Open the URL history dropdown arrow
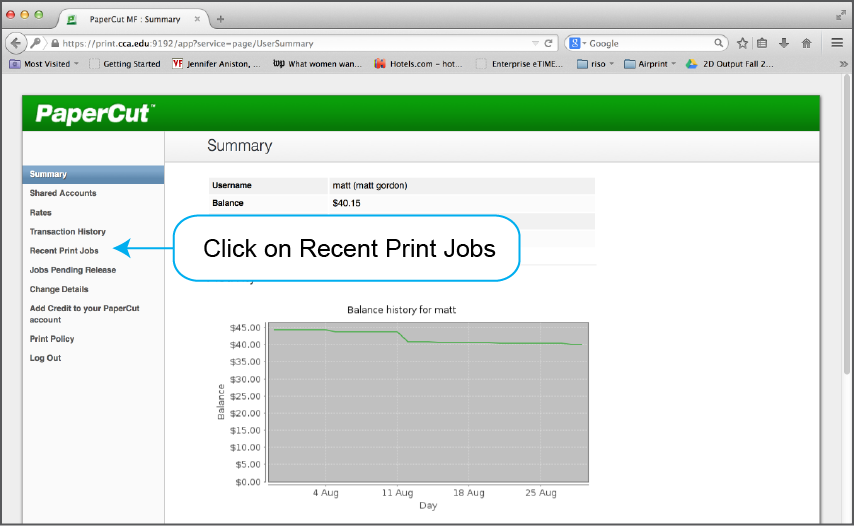854x526 pixels. point(535,43)
